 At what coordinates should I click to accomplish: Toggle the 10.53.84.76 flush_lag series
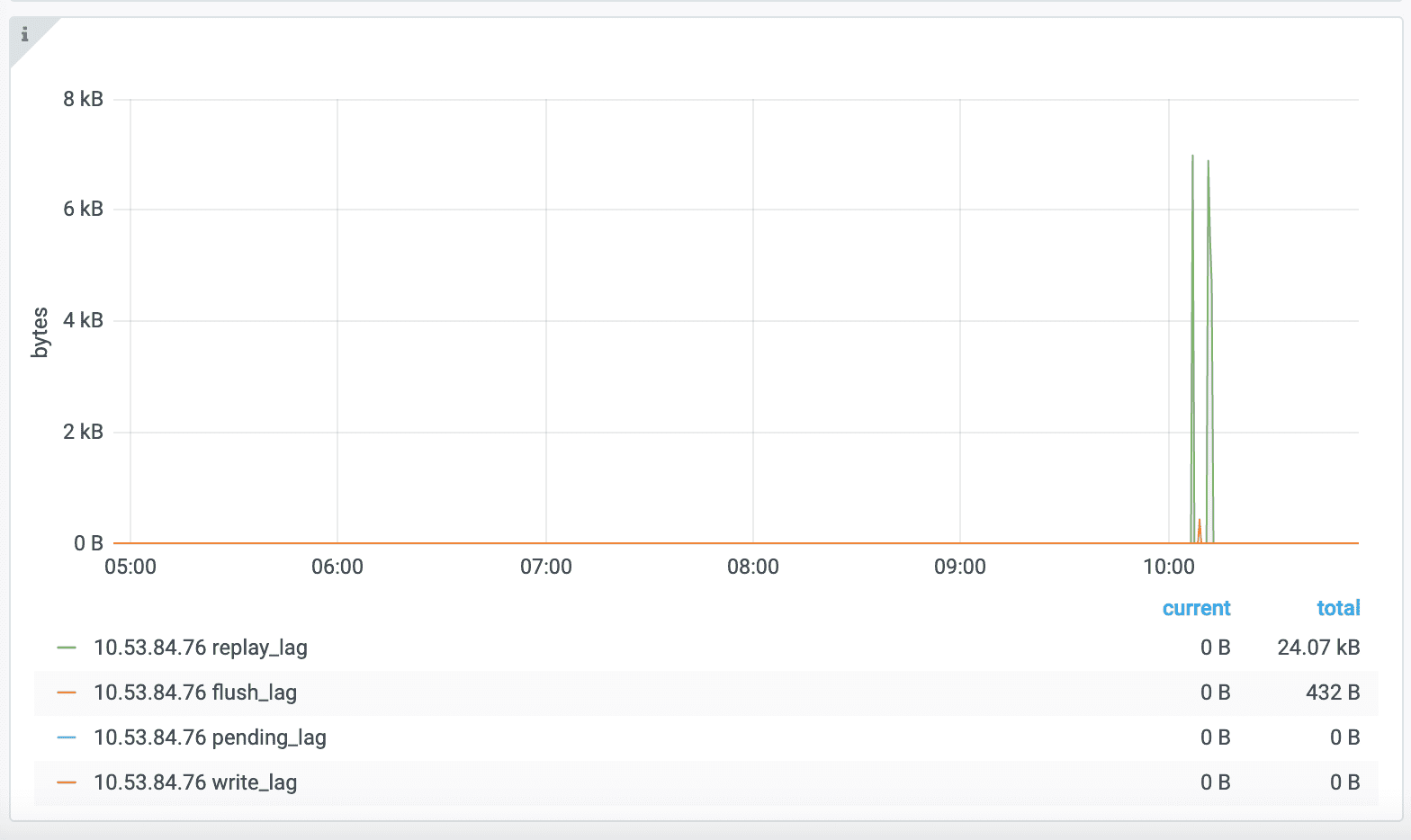coord(194,693)
